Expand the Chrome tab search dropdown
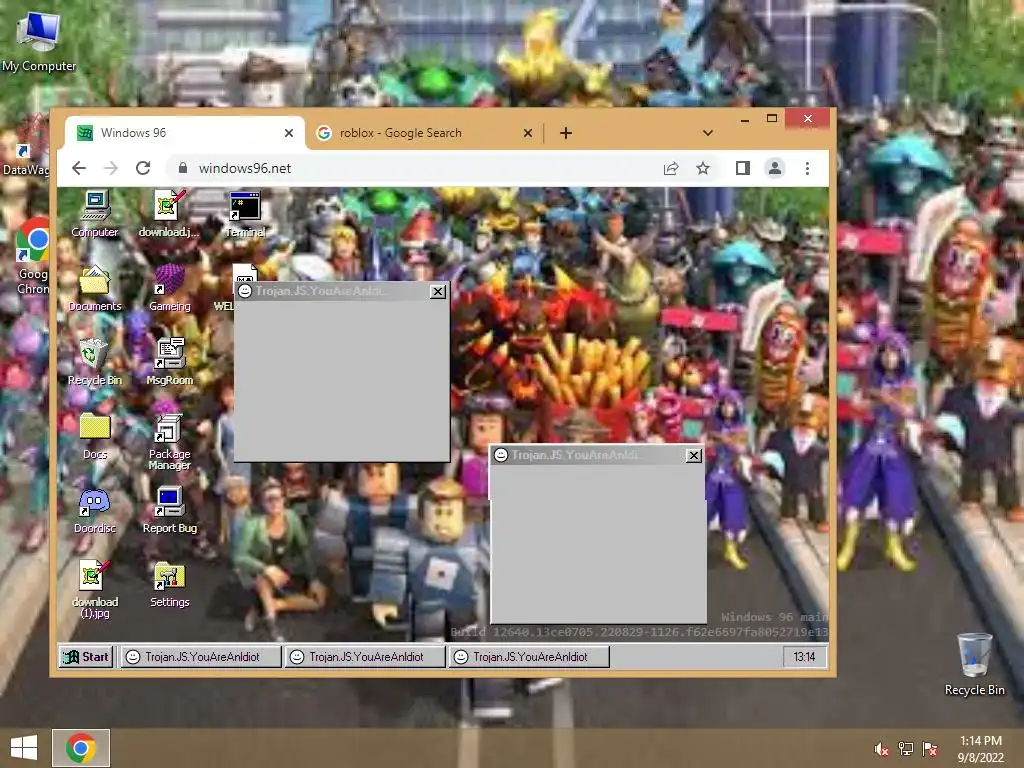The width and height of the screenshot is (1024, 768). [x=707, y=133]
